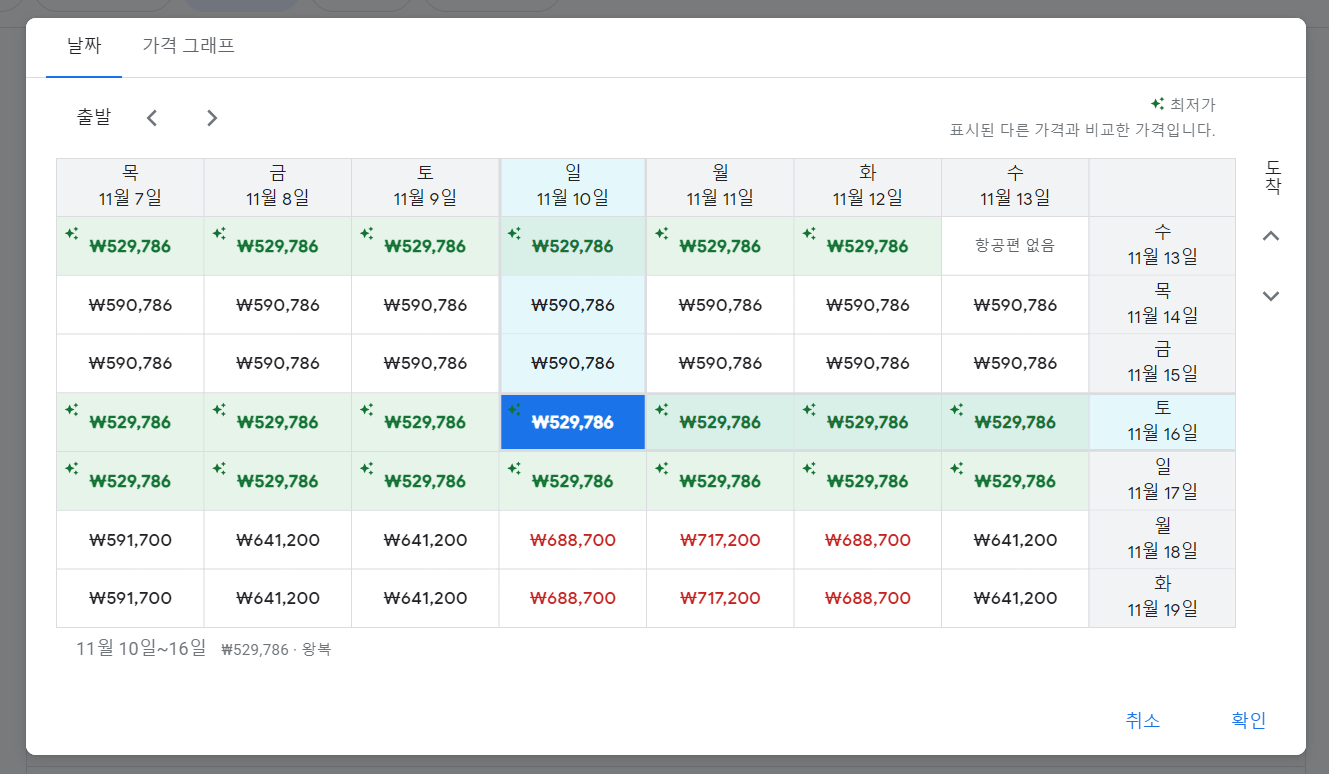The image size is (1329, 774).
Task: Click the 취소 button
Action: point(1143,720)
